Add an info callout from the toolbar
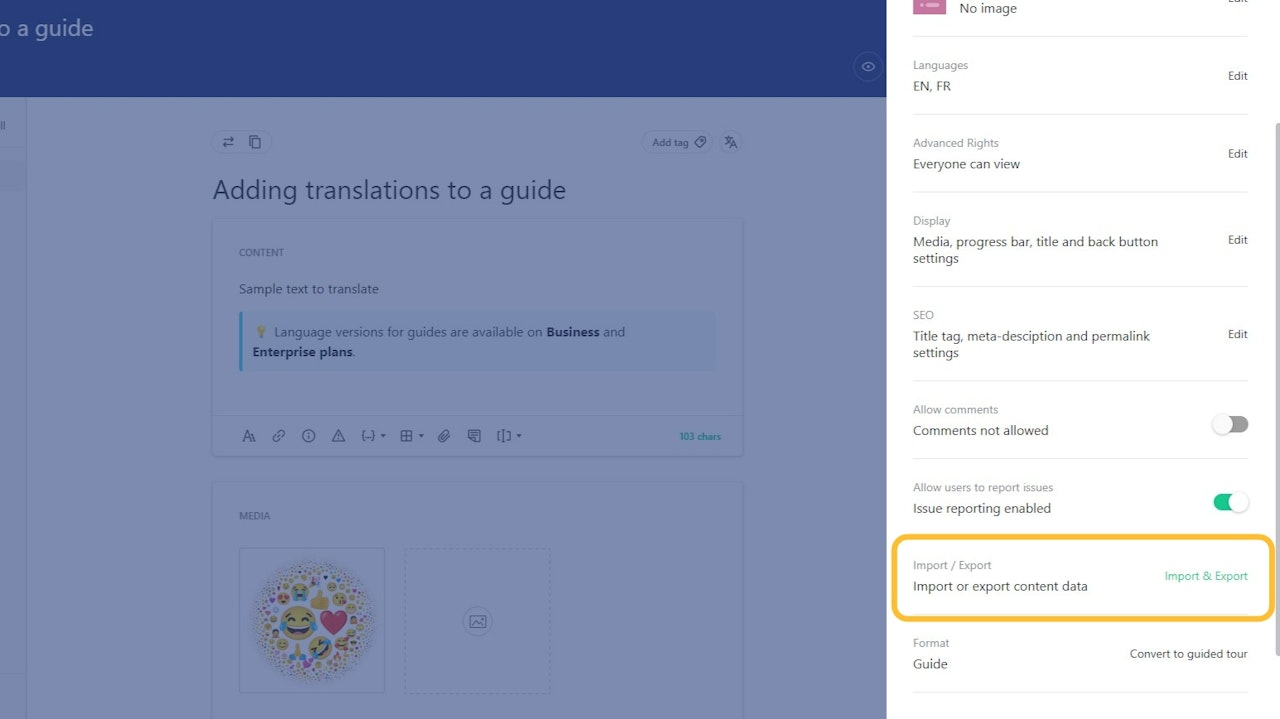The width and height of the screenshot is (1280, 719). tap(309, 435)
